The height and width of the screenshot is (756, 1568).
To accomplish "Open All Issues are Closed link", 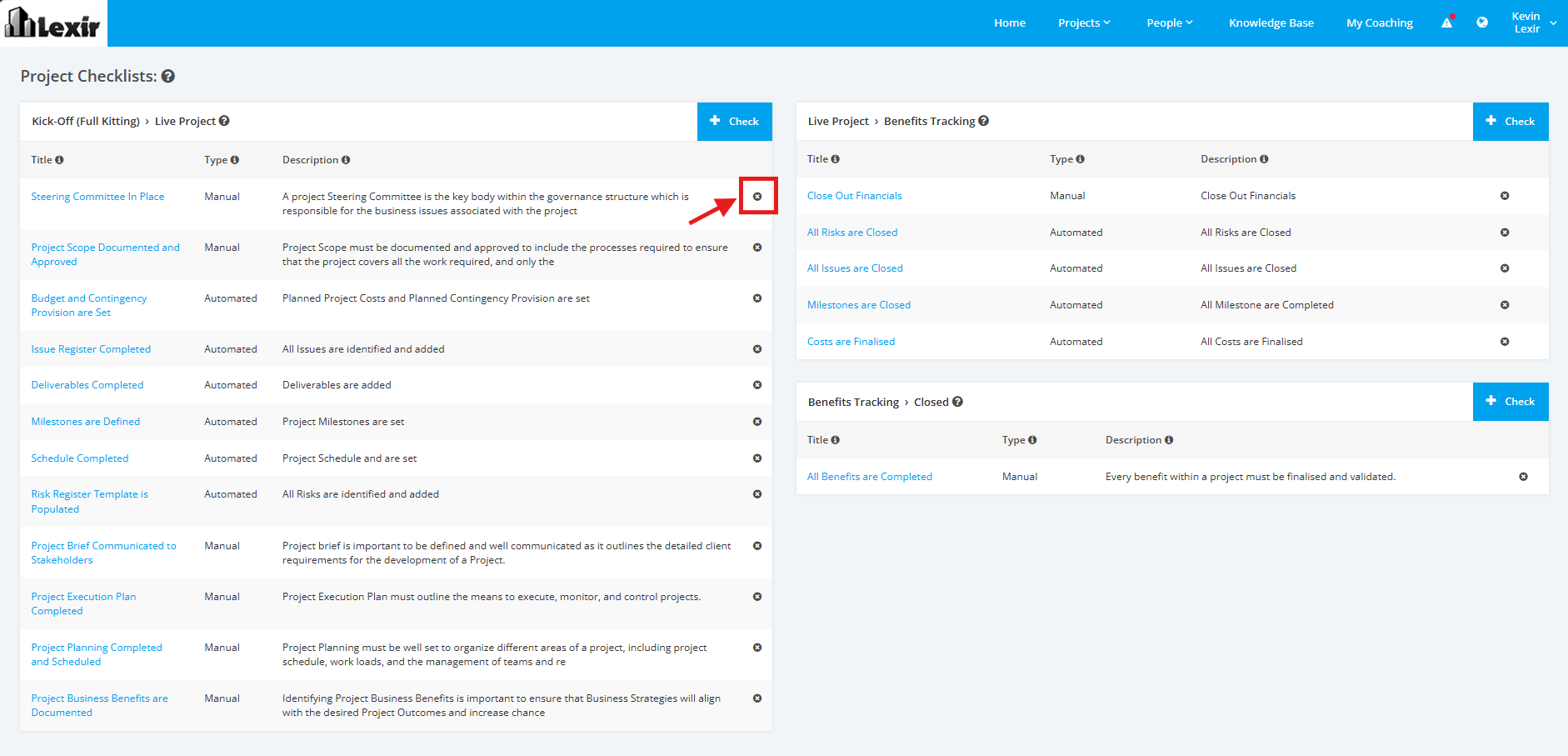I will [855, 268].
